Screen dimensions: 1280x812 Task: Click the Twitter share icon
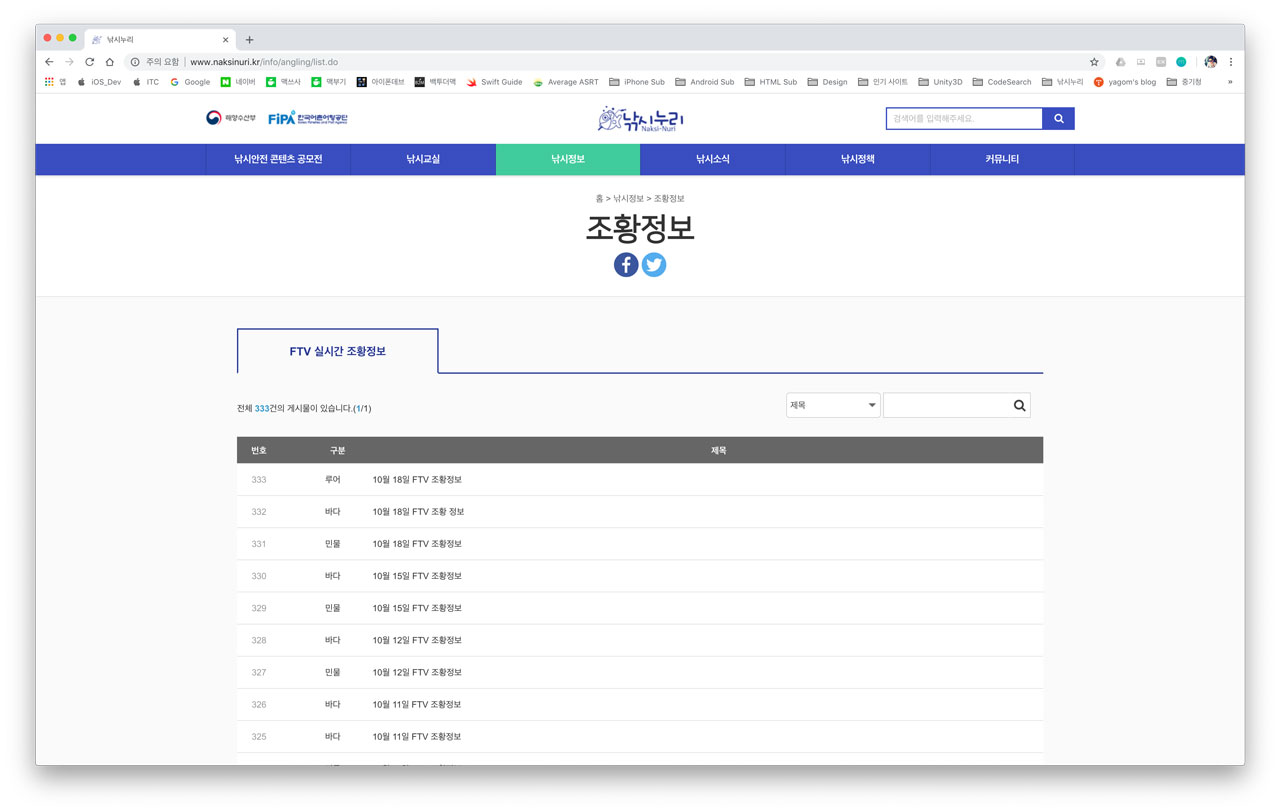pos(654,265)
